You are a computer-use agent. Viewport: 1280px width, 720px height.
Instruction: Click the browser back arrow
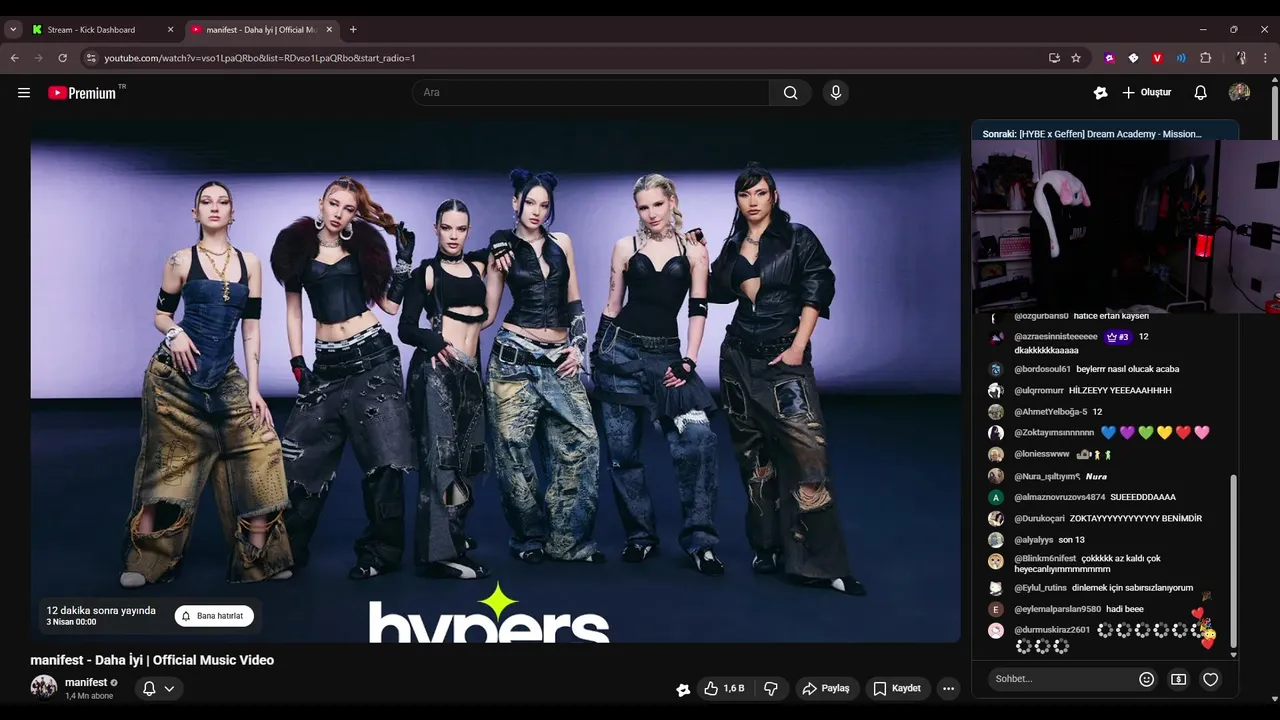[x=15, y=58]
